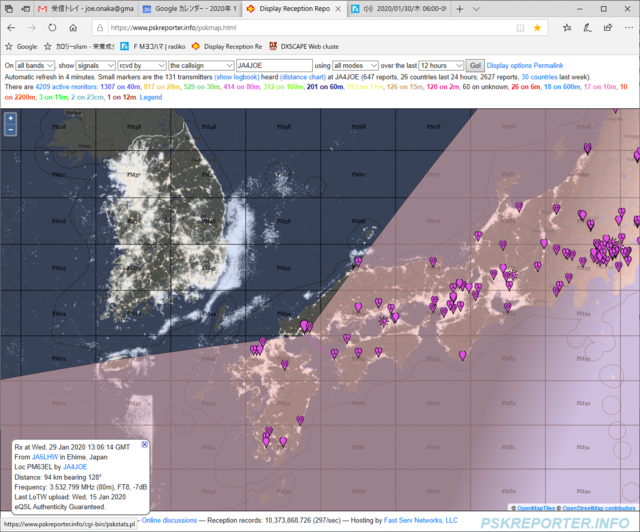The width and height of the screenshot is (640, 532).
Task: Click the JA4JOE callsign input field
Action: 274,65
